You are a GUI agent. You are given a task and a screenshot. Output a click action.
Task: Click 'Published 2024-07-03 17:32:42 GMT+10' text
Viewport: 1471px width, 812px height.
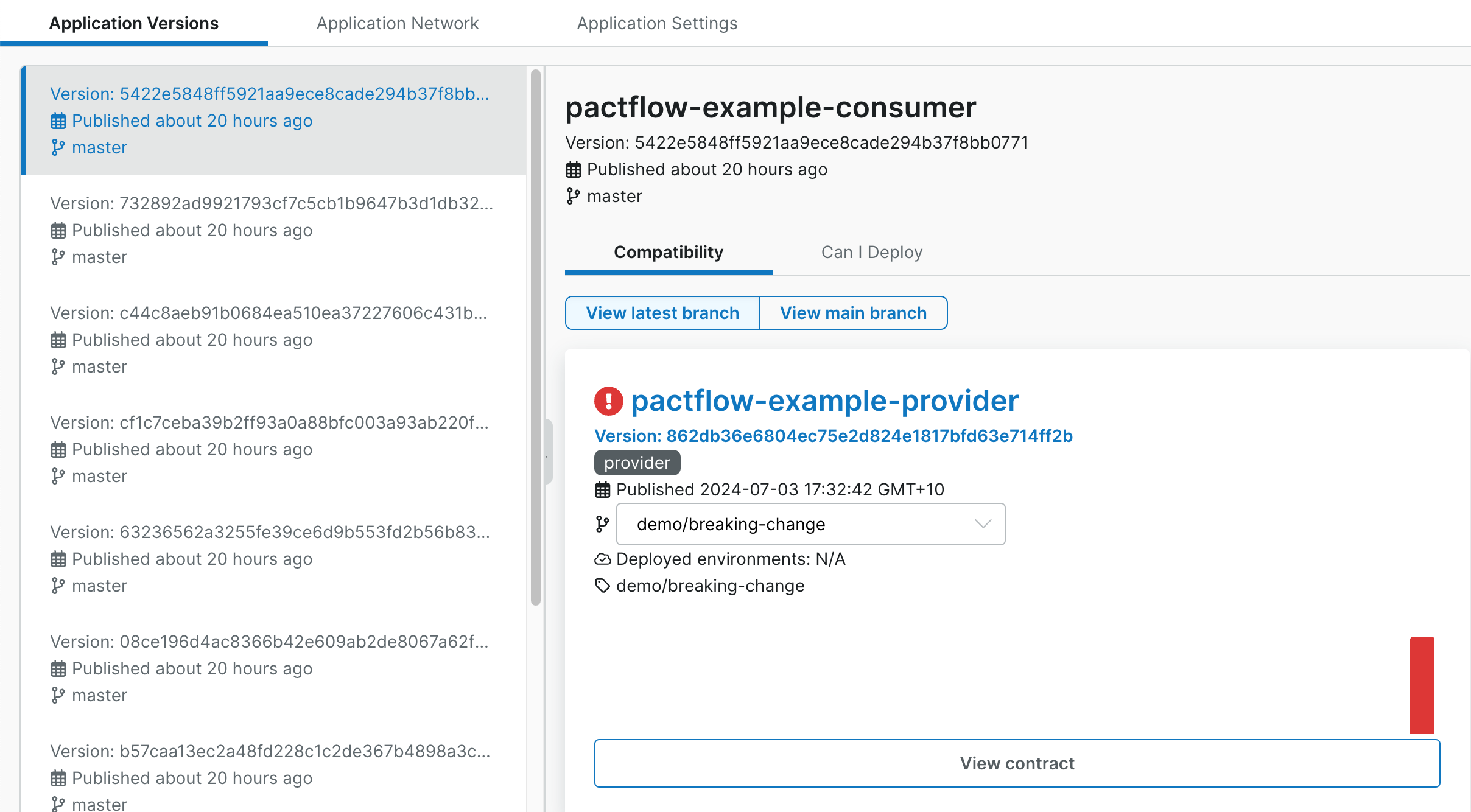pos(780,489)
